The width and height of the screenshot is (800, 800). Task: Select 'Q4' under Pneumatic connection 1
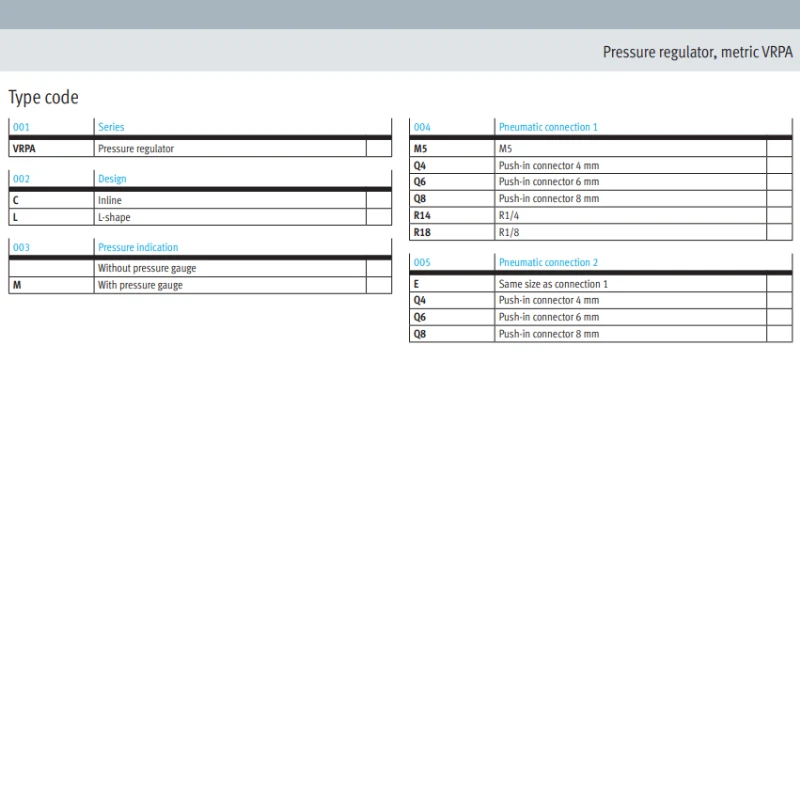419,165
